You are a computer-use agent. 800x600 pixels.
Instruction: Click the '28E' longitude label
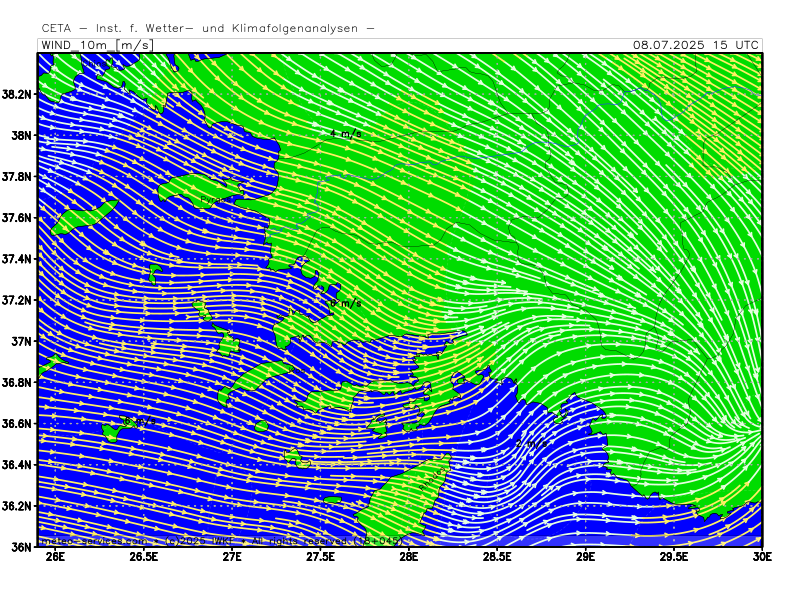click(409, 557)
